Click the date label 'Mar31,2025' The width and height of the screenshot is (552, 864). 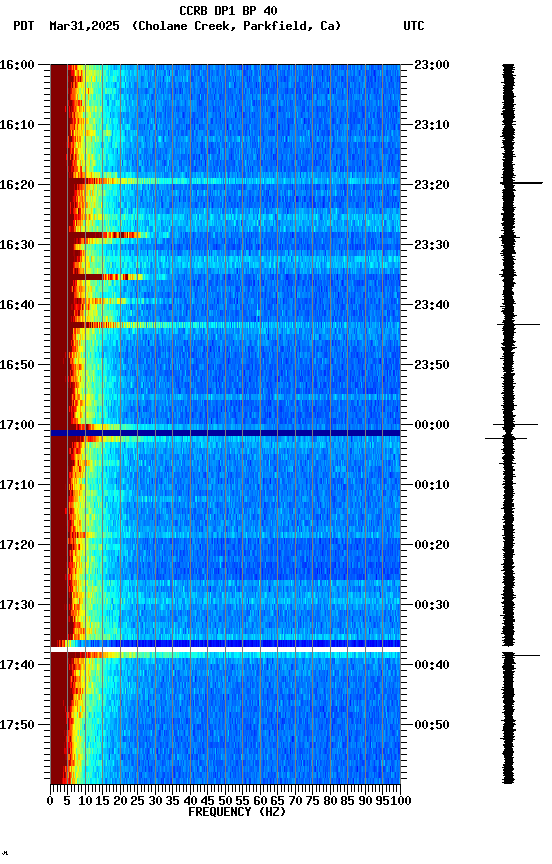click(84, 26)
